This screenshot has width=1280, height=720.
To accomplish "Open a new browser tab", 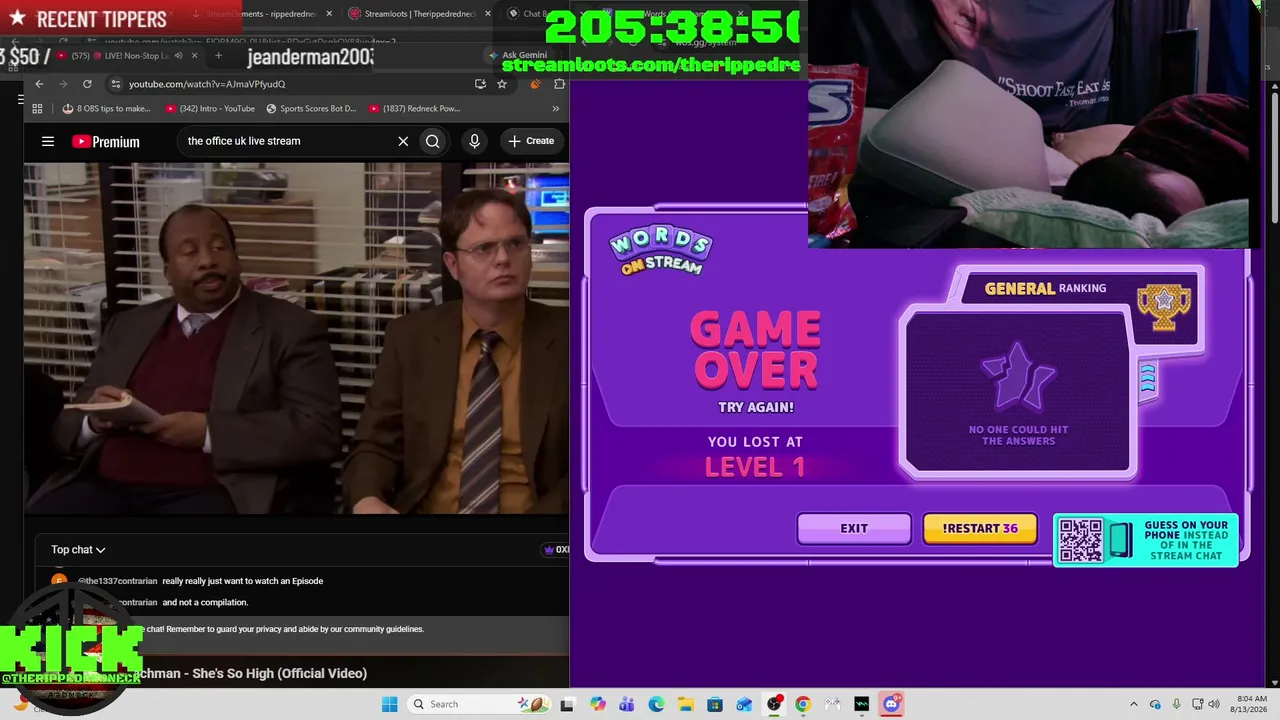I will (218, 55).
